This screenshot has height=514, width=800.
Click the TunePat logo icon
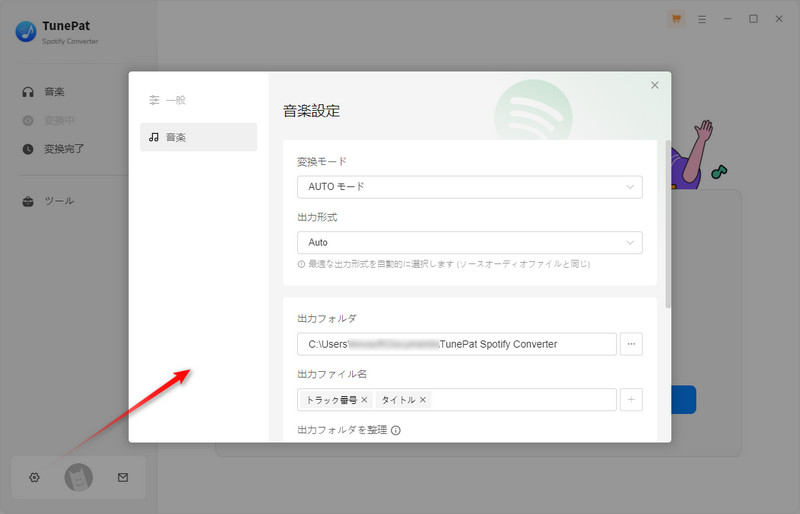coord(26,32)
